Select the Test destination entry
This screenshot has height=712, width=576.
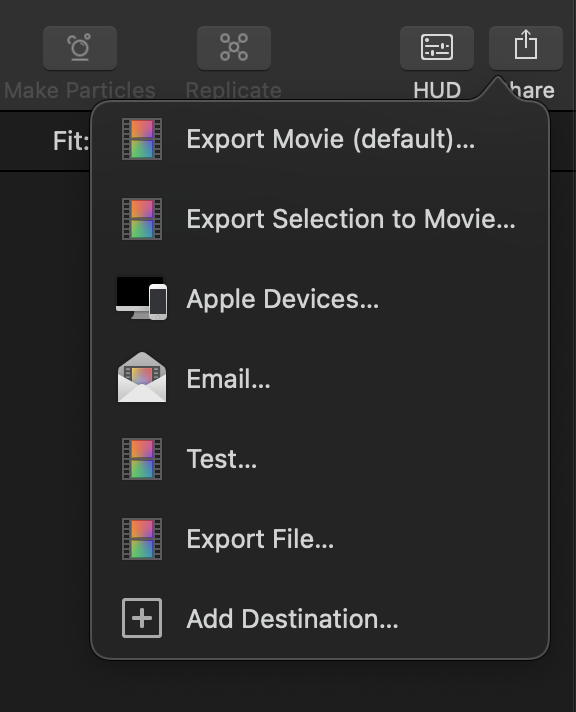coord(320,459)
